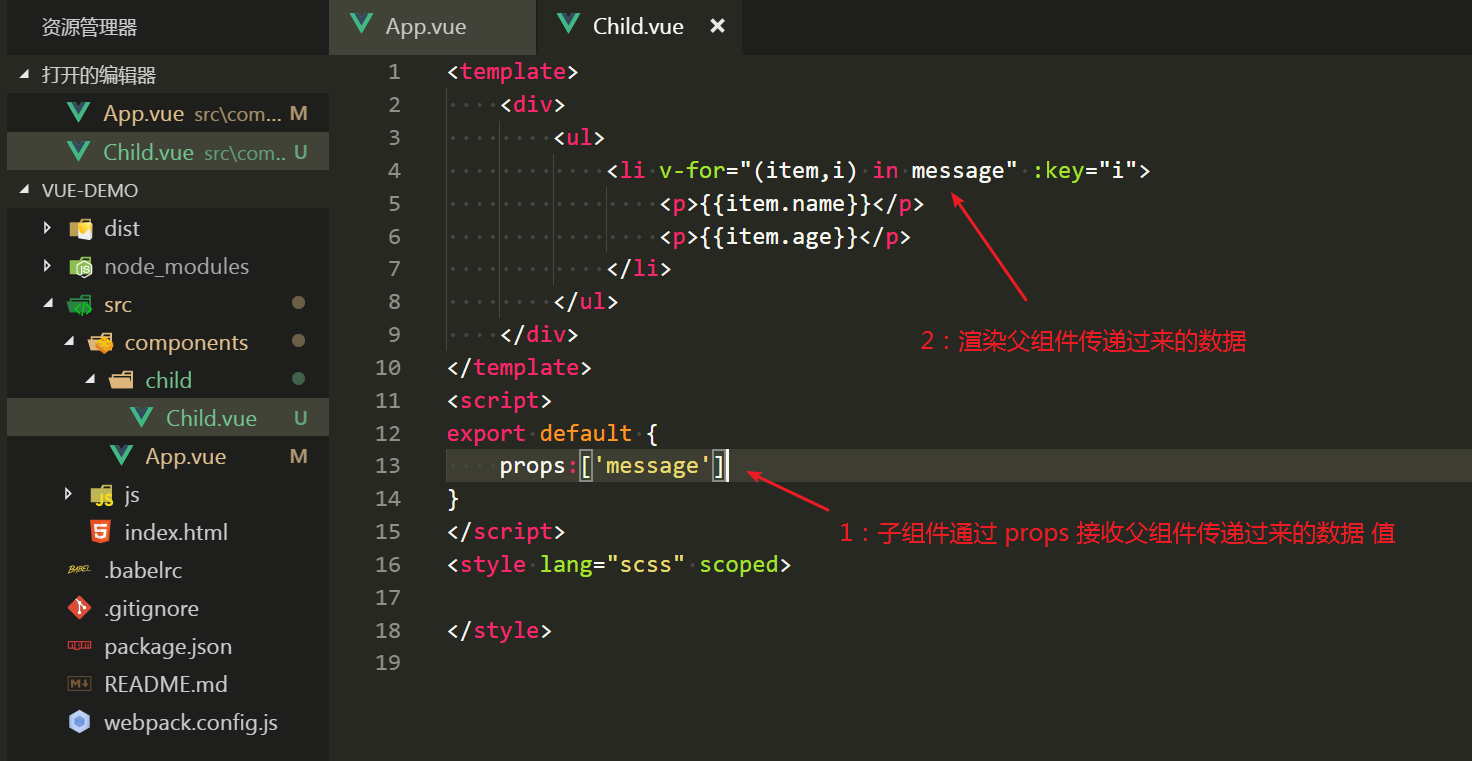Click the Babel icon beside .babelrc
The image size is (1472, 761).
[x=79, y=570]
